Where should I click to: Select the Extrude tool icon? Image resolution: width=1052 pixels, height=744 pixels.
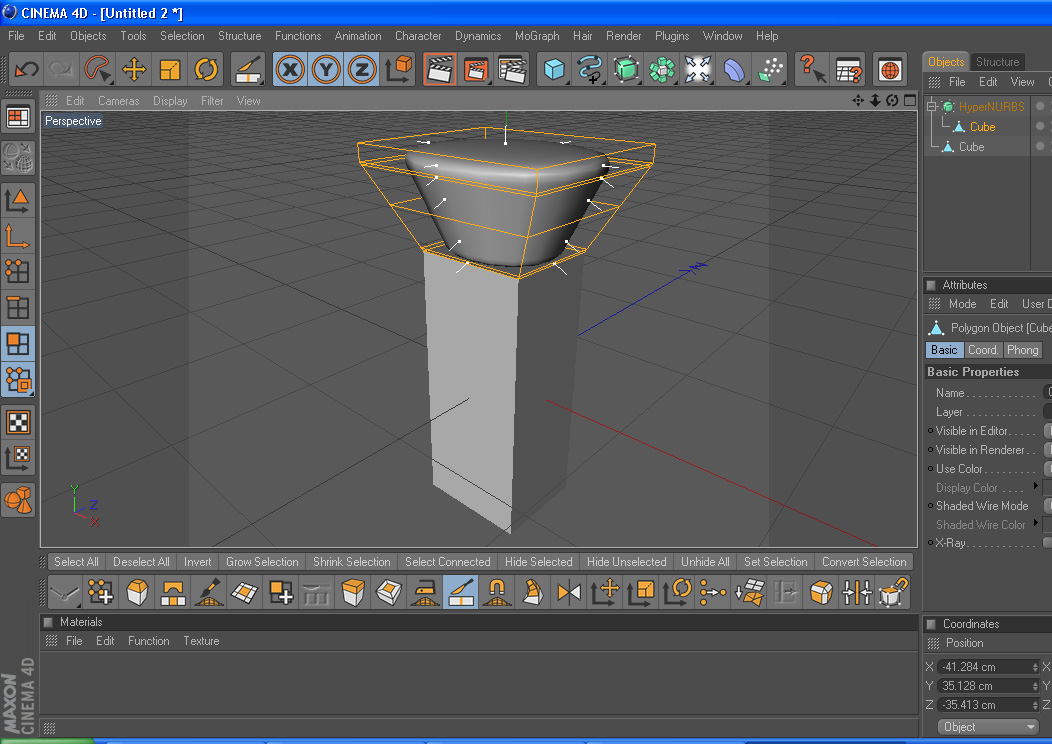(353, 592)
